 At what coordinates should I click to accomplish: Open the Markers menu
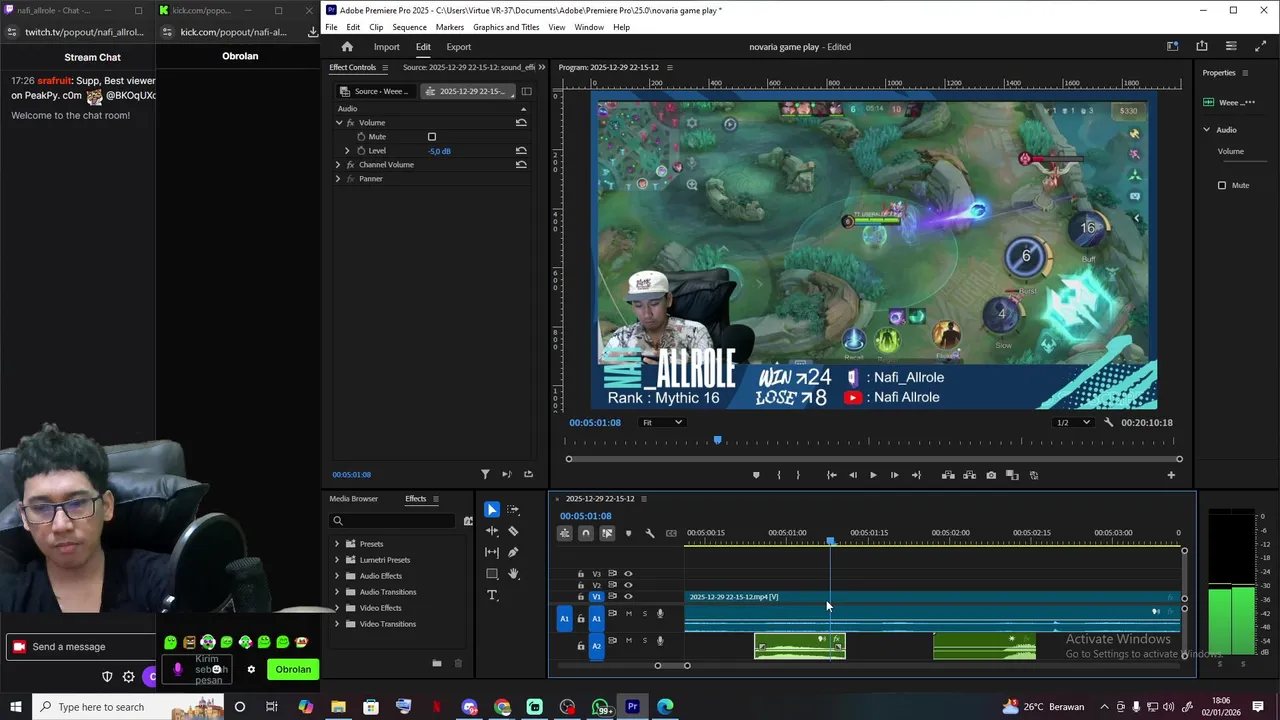click(x=449, y=27)
